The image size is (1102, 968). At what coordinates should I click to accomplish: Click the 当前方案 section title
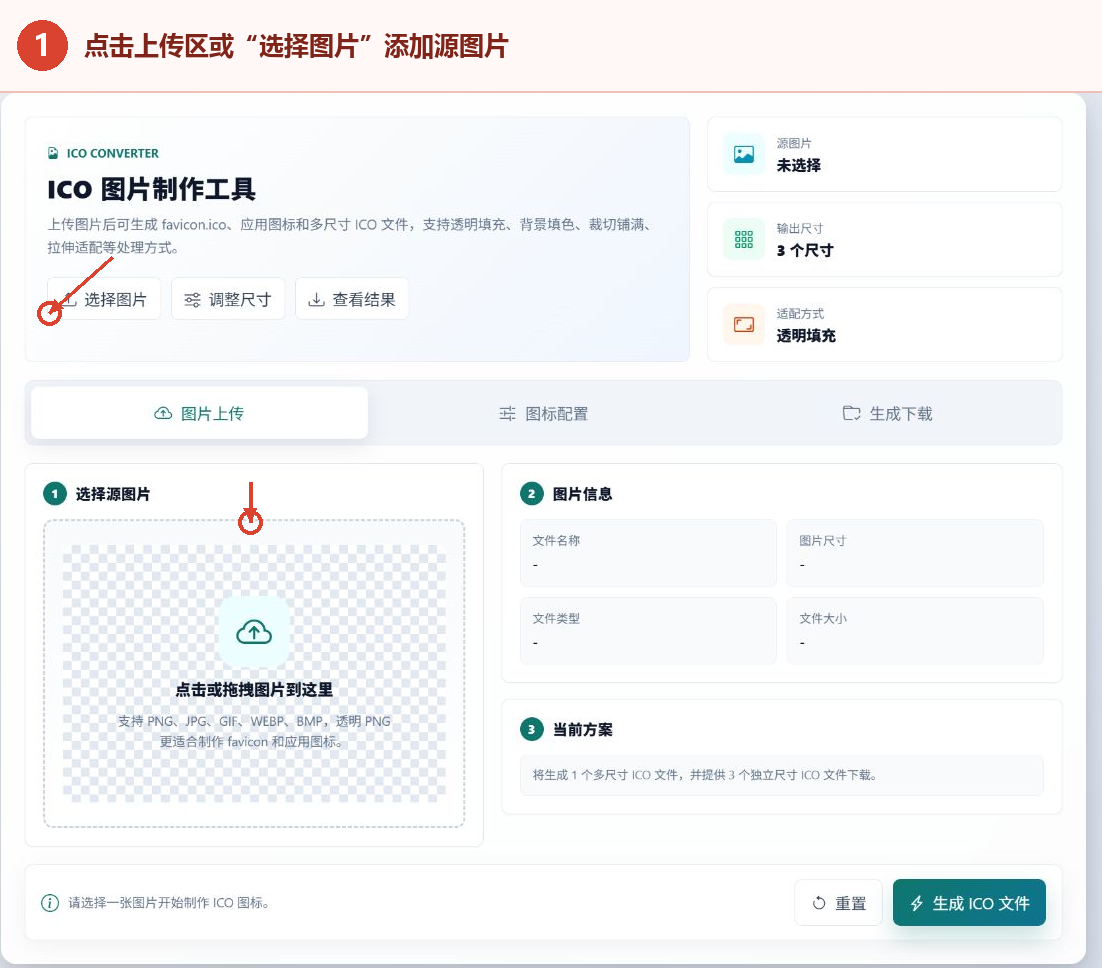(x=582, y=730)
